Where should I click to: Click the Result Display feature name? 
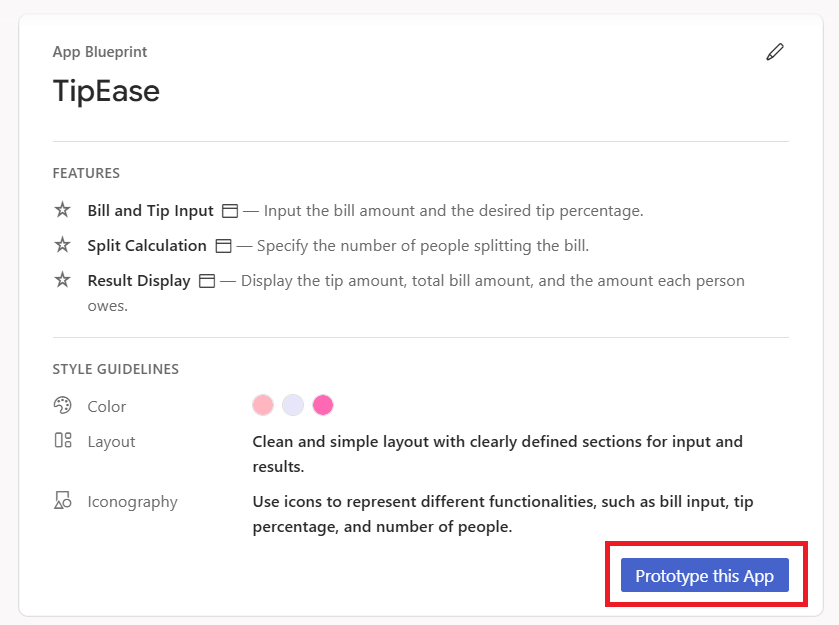139,281
